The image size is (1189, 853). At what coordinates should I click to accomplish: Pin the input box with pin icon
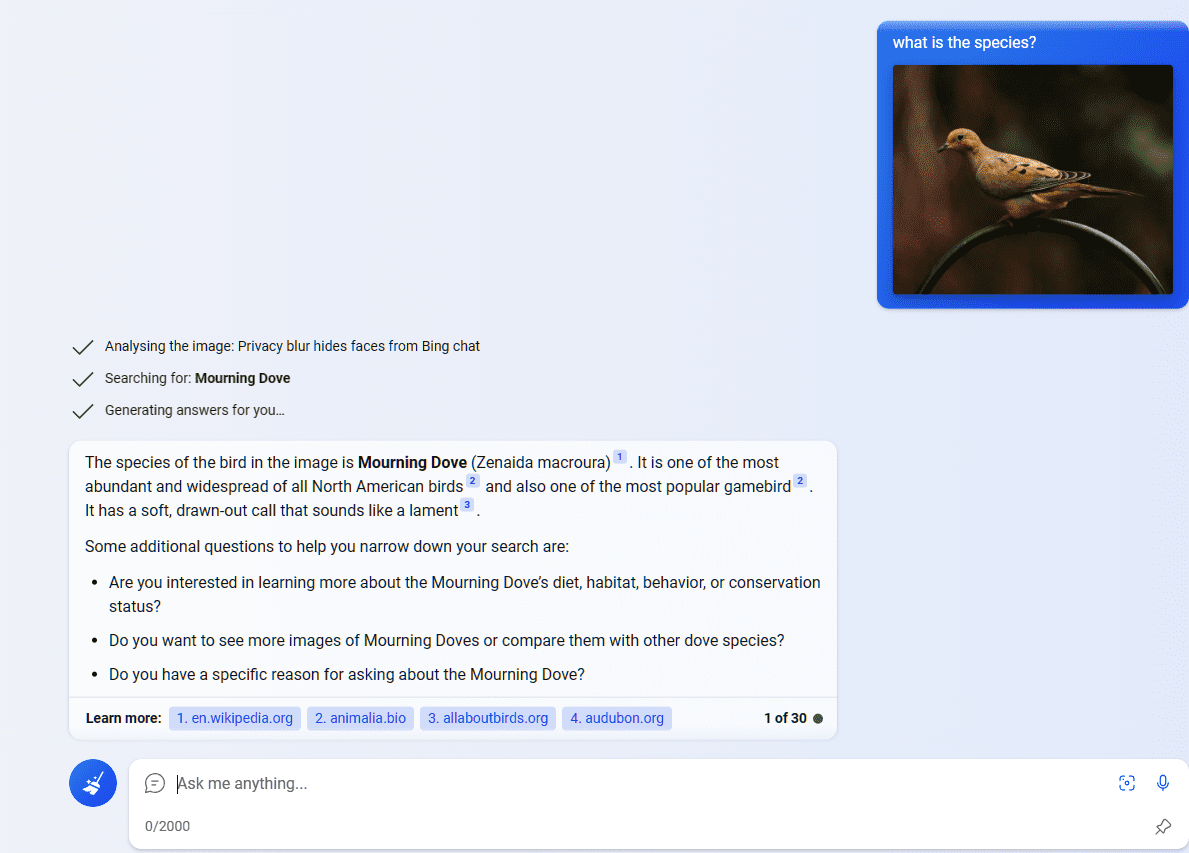(1162, 826)
